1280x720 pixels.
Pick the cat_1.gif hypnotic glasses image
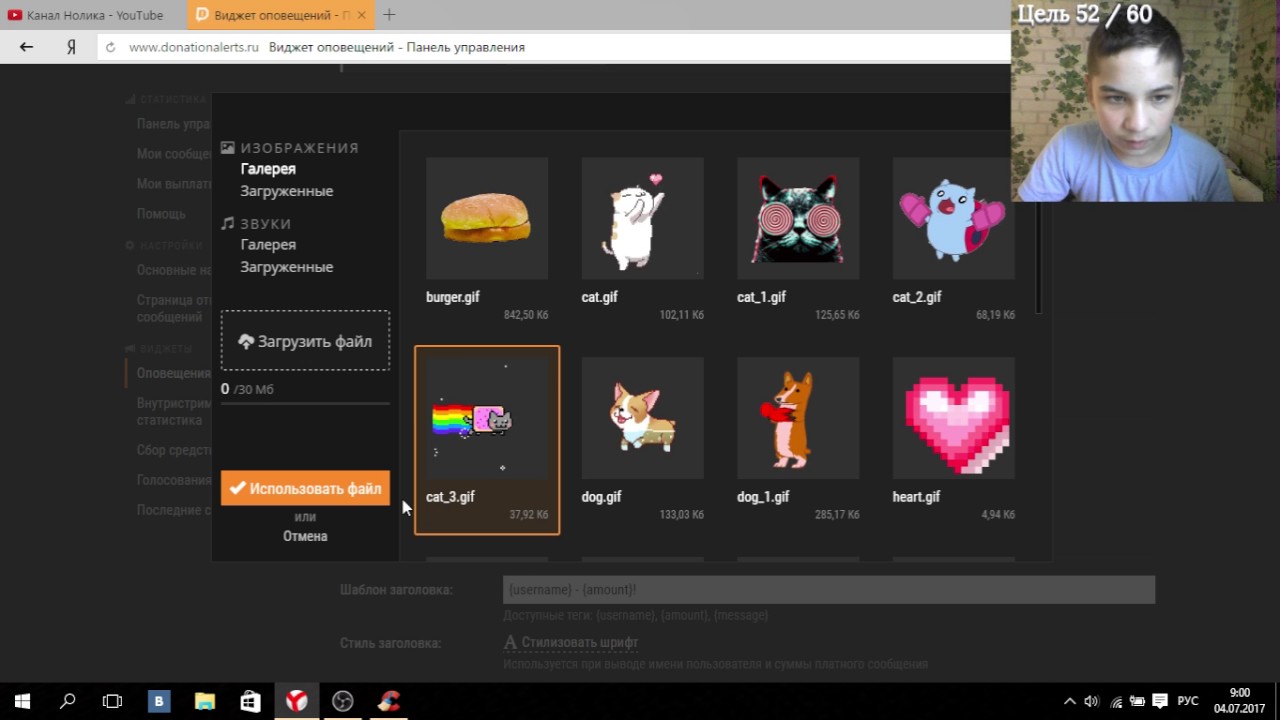click(797, 218)
